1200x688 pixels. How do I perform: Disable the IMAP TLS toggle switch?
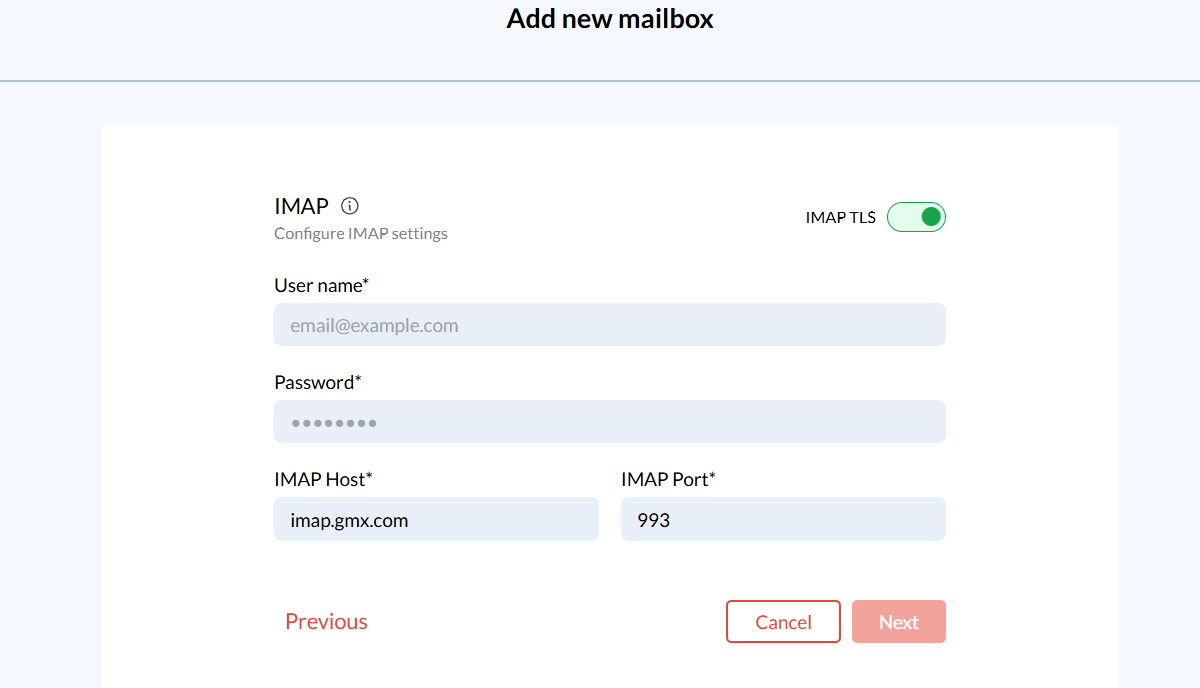pos(916,217)
